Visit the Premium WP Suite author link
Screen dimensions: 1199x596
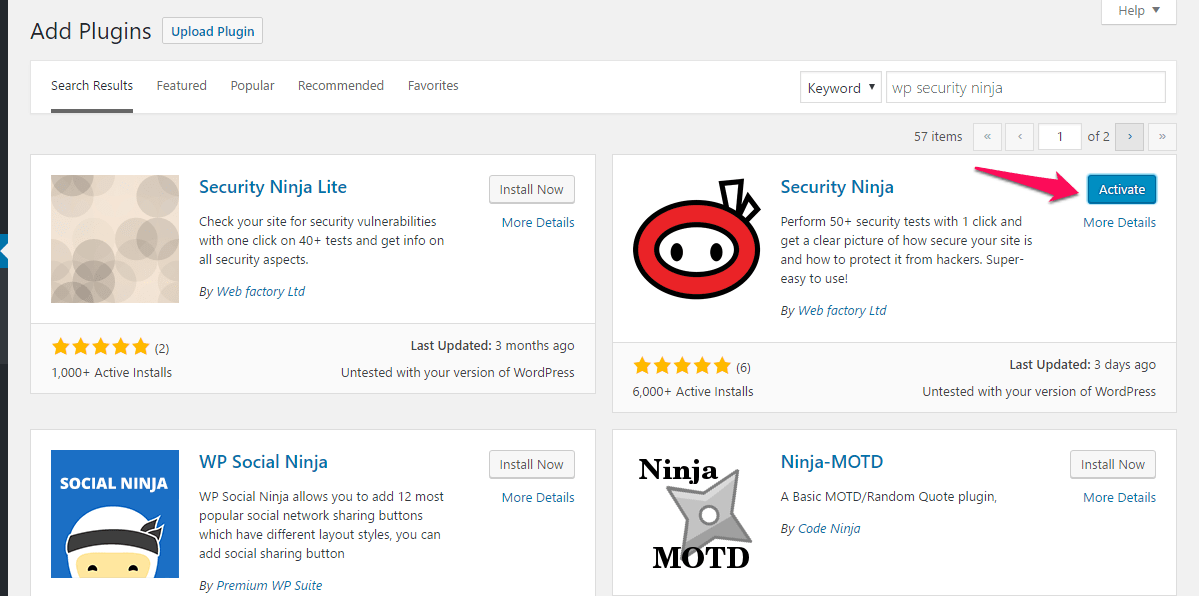coord(269,585)
